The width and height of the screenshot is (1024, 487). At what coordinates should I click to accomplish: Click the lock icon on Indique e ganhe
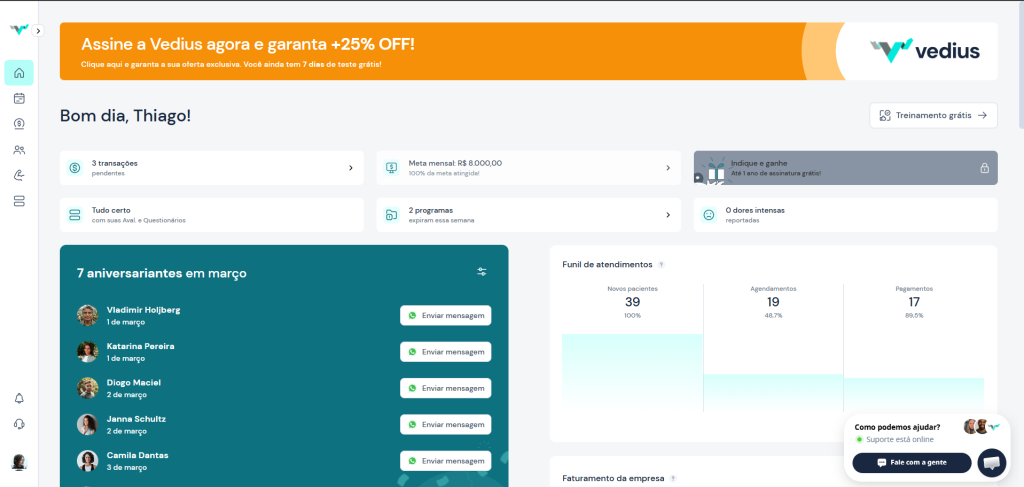pyautogui.click(x=984, y=168)
